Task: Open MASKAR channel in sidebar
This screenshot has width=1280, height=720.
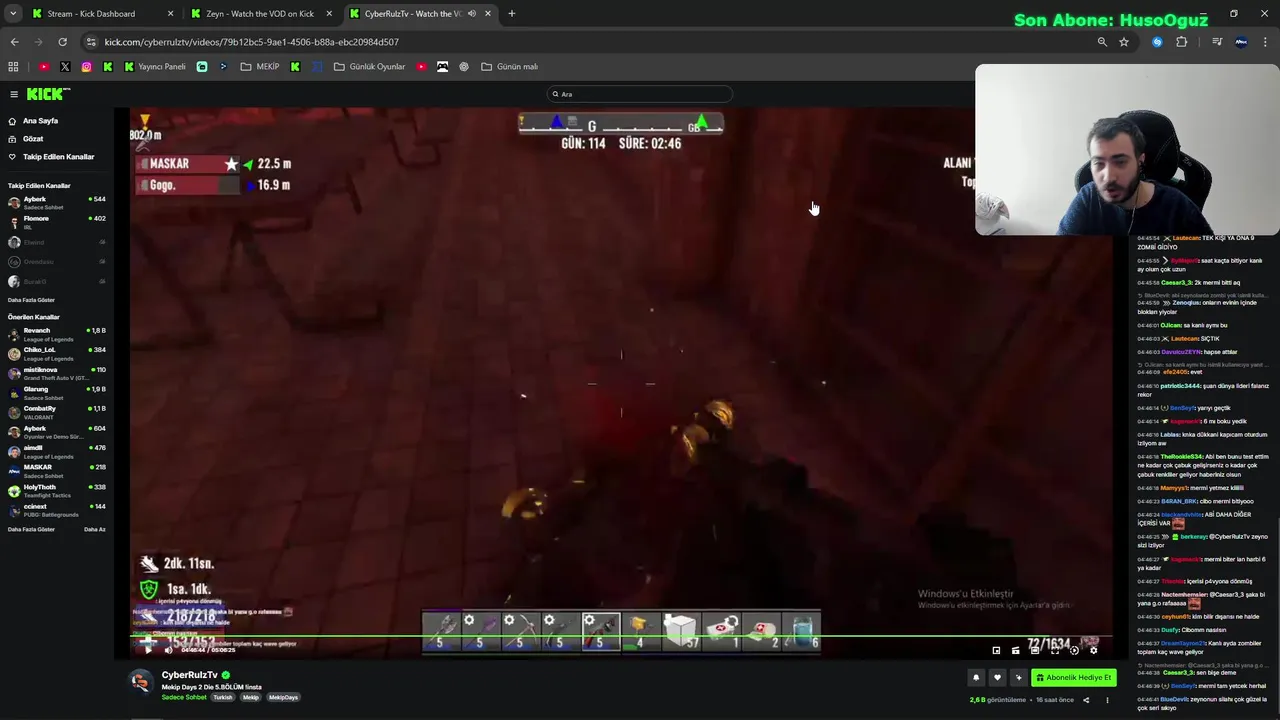Action: [57, 471]
